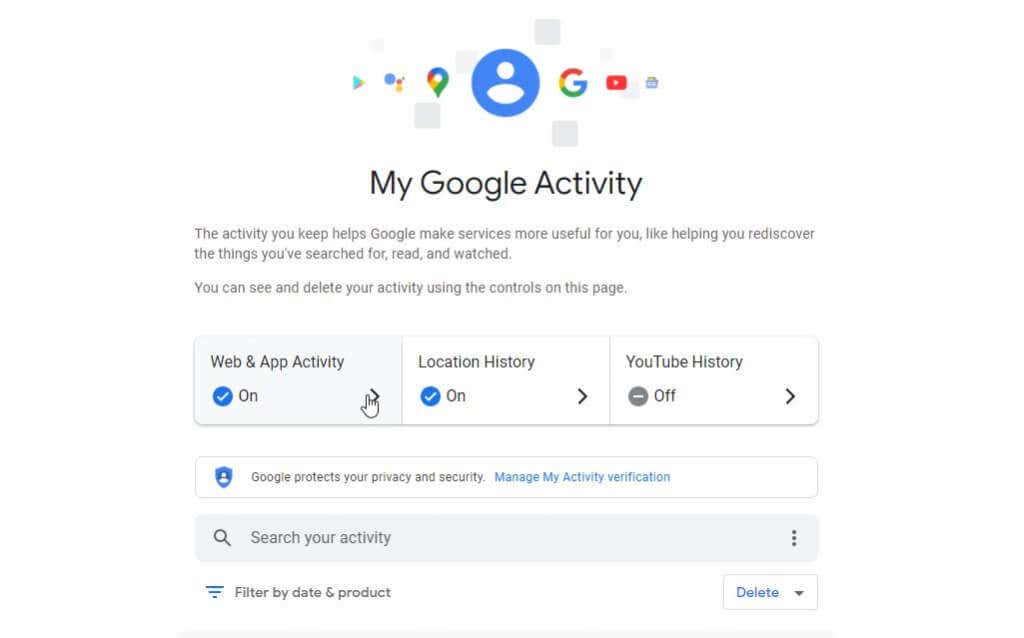Click the privacy shield icon
This screenshot has width=1024, height=638.
click(223, 477)
